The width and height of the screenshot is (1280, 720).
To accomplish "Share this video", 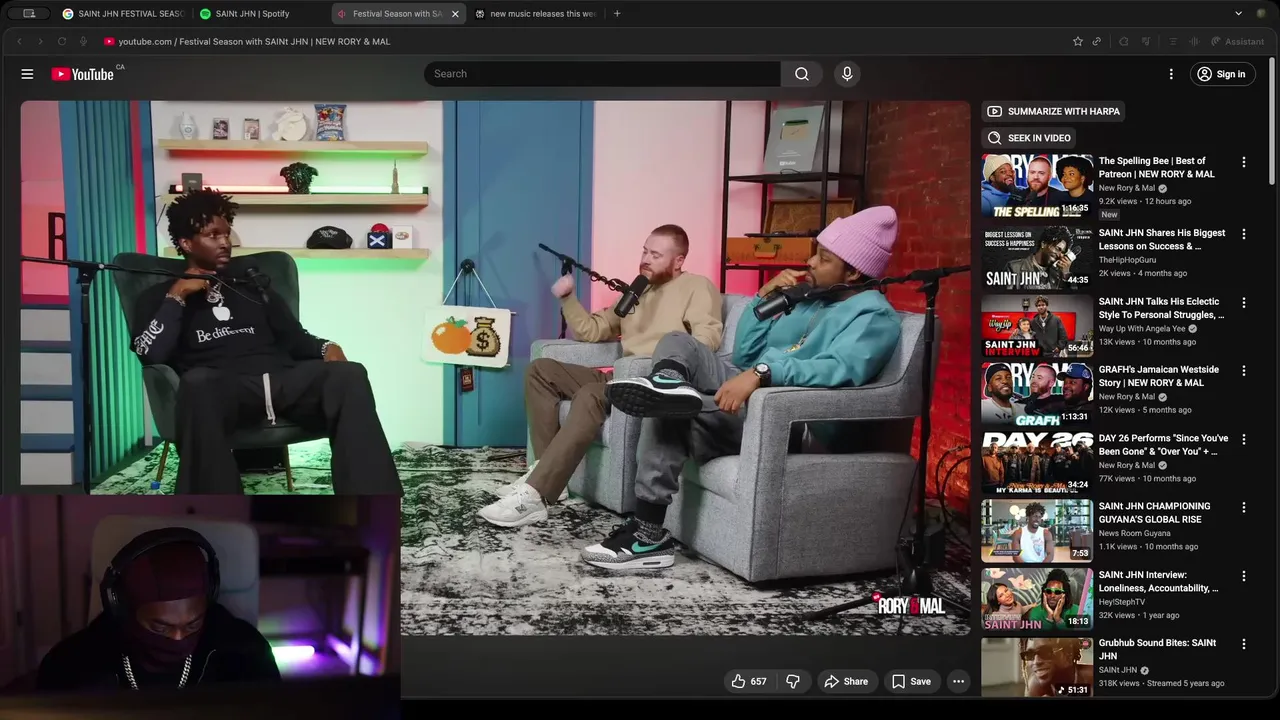I will (846, 681).
